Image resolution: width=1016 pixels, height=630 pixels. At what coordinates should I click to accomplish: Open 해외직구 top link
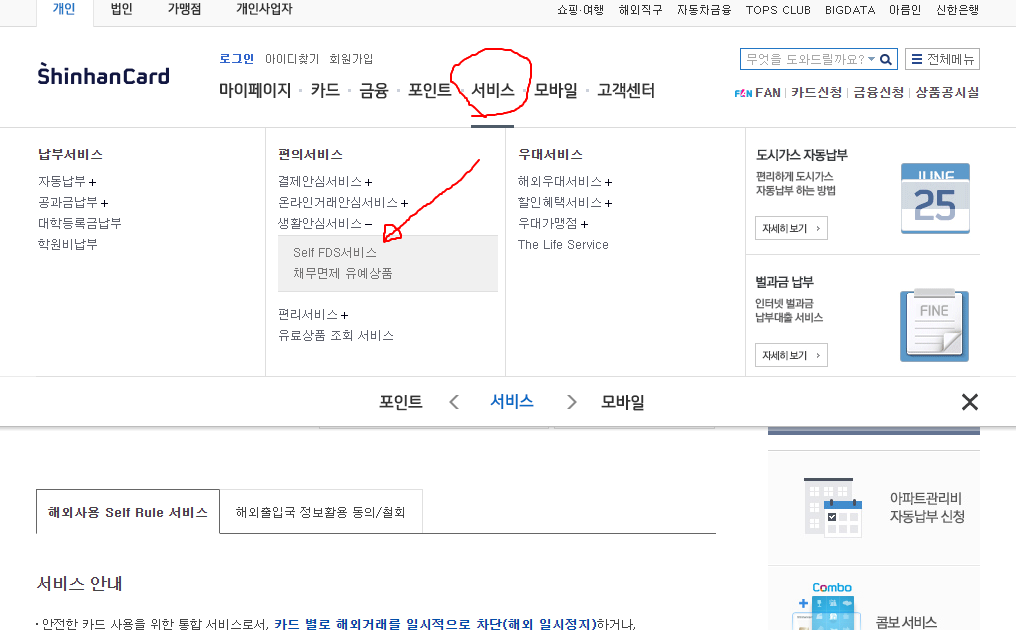tap(640, 10)
